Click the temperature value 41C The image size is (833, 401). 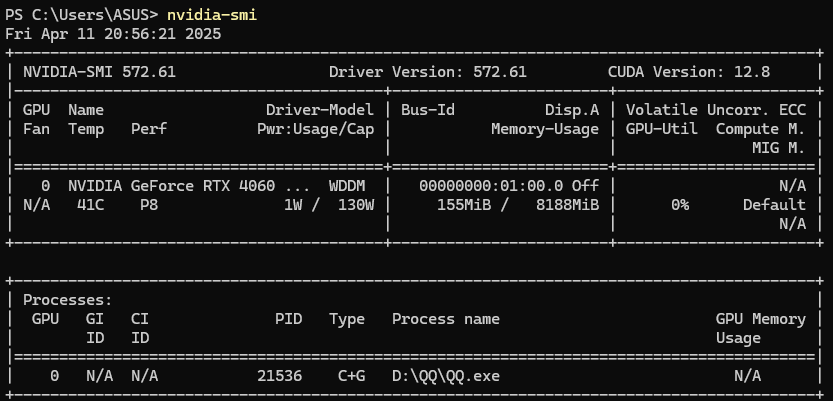point(90,205)
